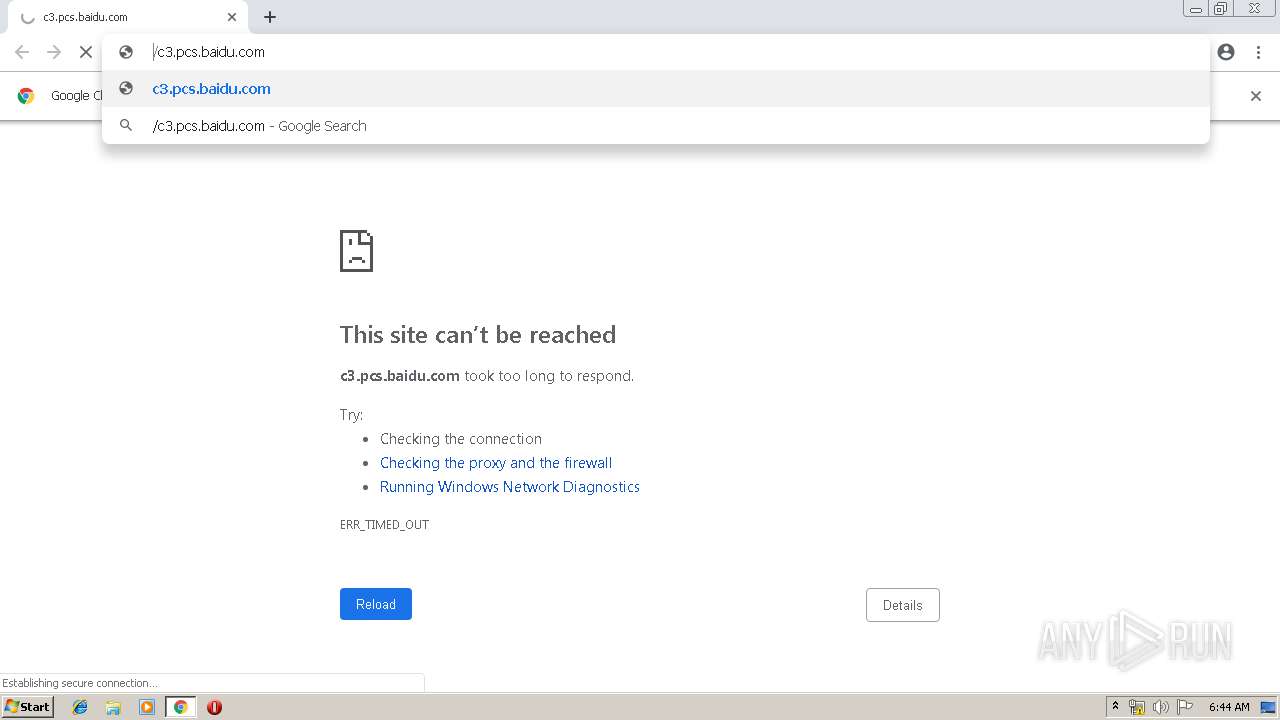This screenshot has width=1280, height=720.
Task: Click 'Checking the connection' text
Action: coord(461,439)
